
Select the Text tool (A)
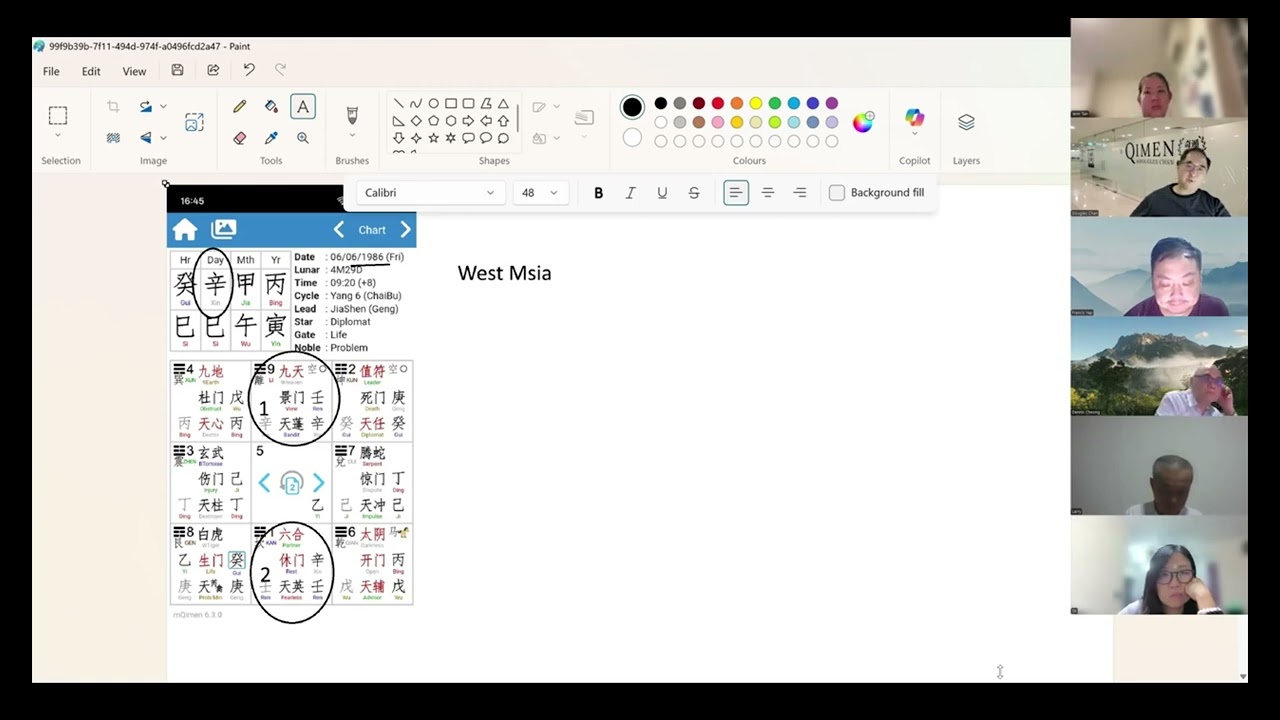(x=303, y=106)
